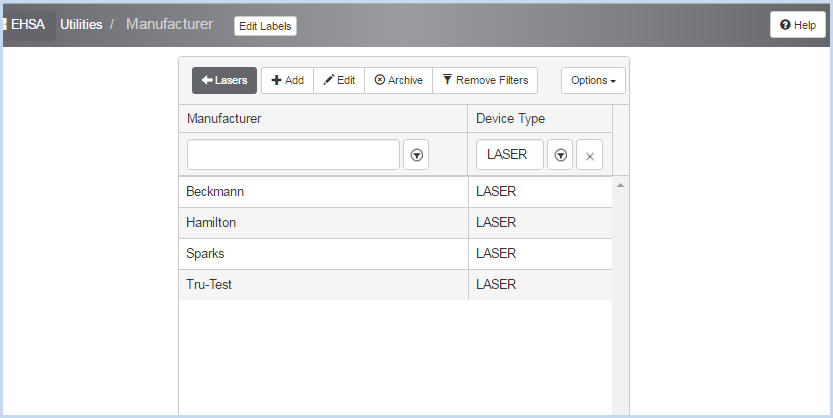Click the Edit Labels button
This screenshot has height=418, width=833.
[265, 26]
